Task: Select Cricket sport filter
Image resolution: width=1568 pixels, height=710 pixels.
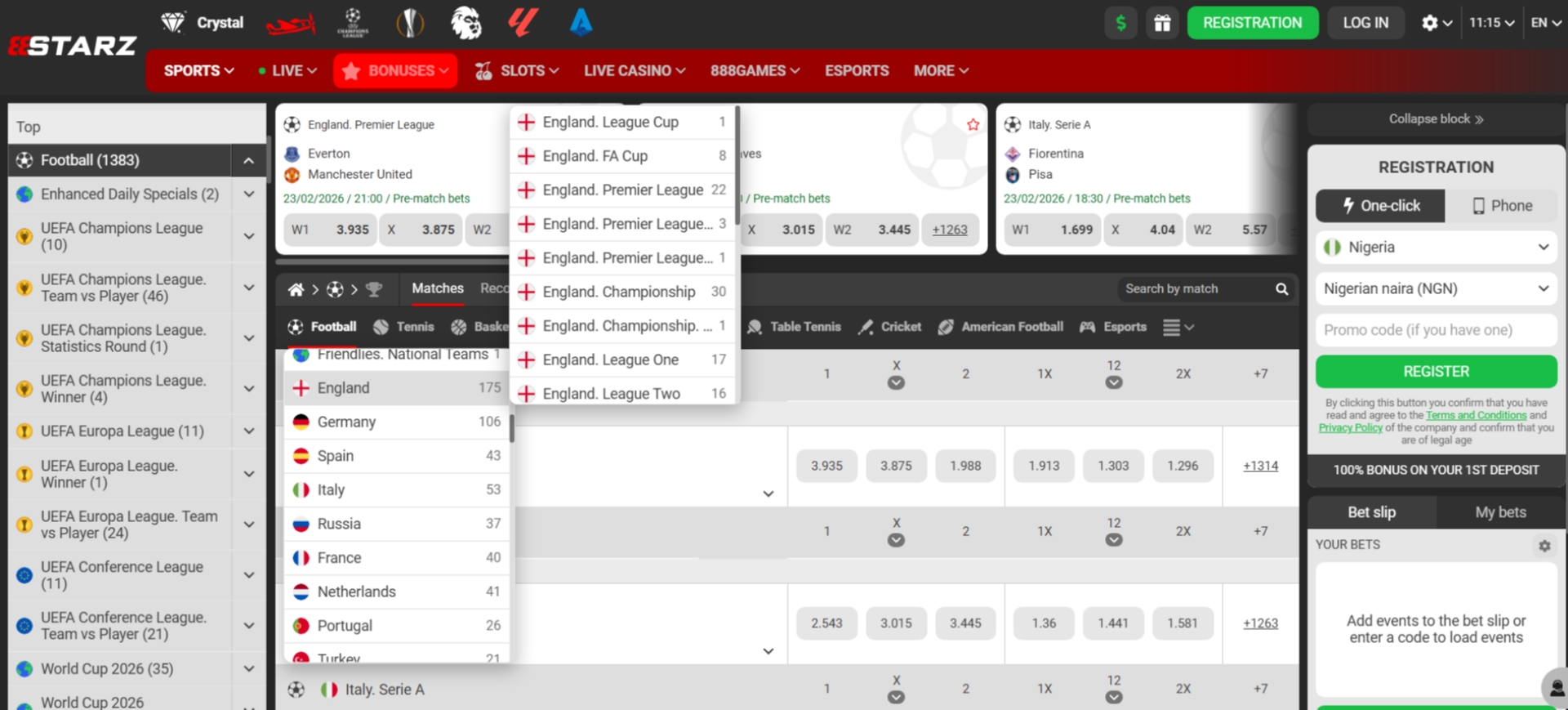Action: tap(889, 327)
